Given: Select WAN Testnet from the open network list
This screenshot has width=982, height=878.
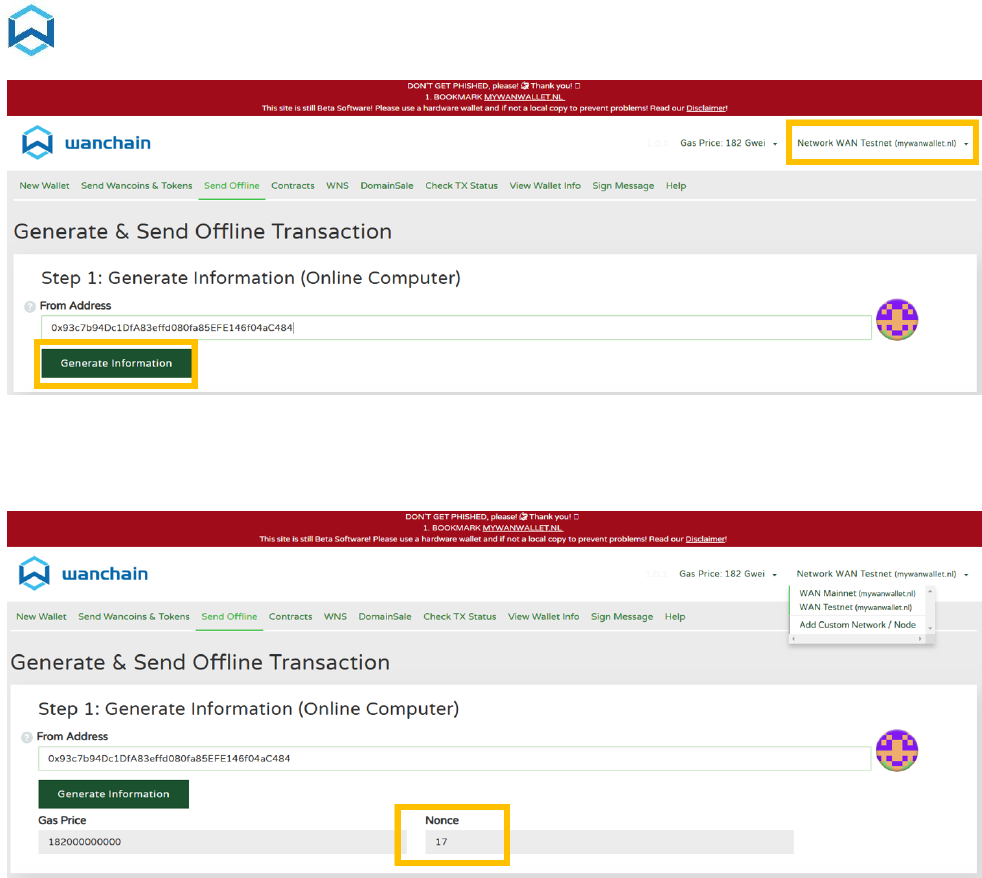Looking at the screenshot, I should tap(855, 607).
